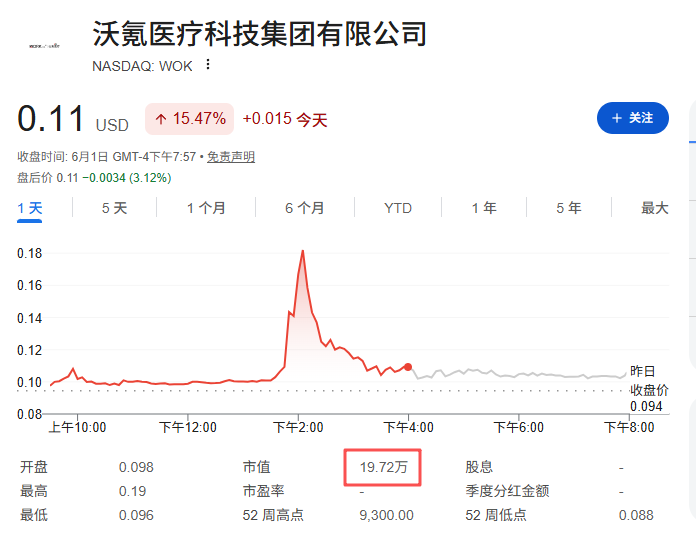Click the blue 关注 follow button
696x542 pixels.
click(x=633, y=118)
